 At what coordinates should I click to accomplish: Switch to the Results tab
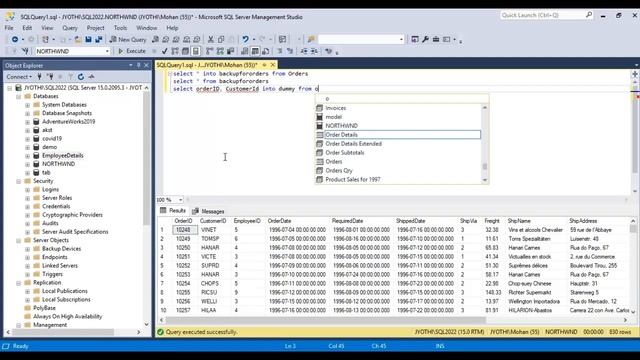tap(173, 211)
